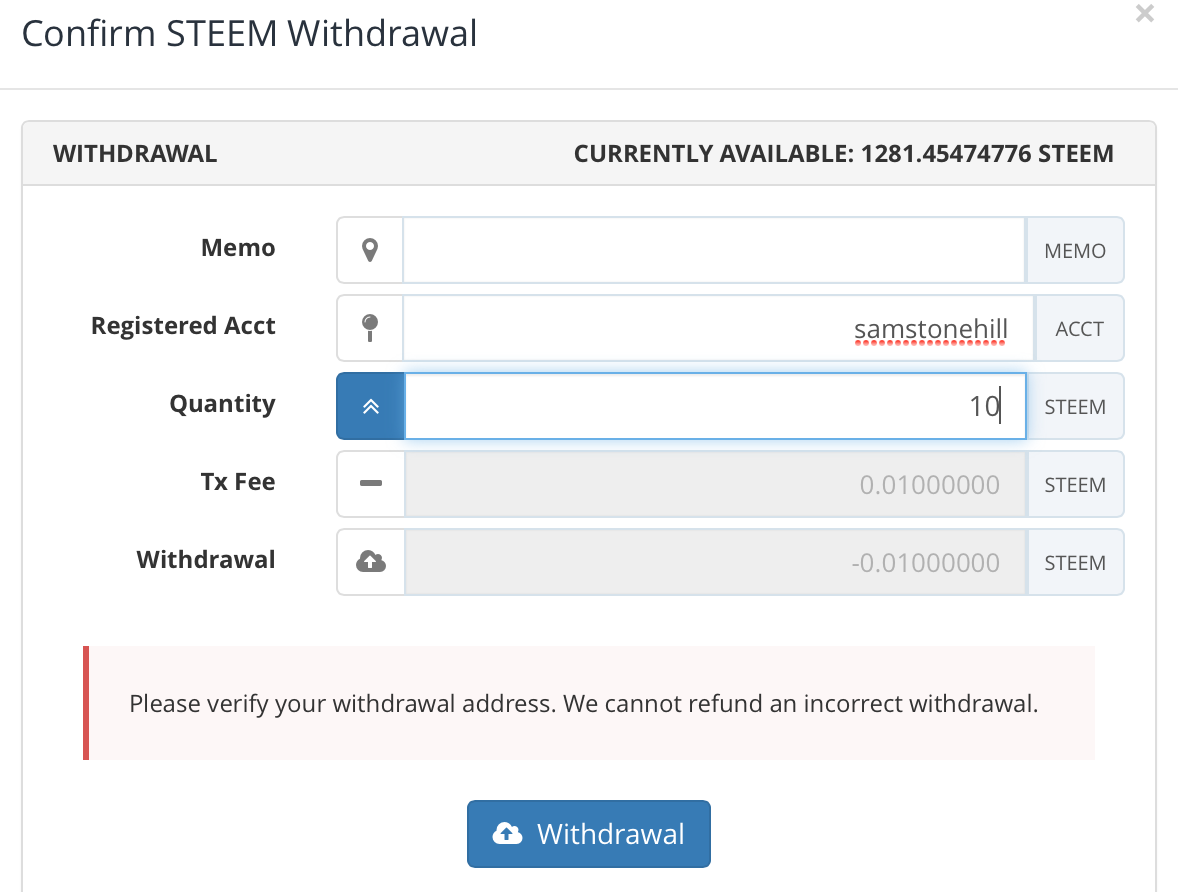The width and height of the screenshot is (1178, 892).
Task: Click the Withdrawal cloud-upload icon in the field row
Action: point(370,561)
